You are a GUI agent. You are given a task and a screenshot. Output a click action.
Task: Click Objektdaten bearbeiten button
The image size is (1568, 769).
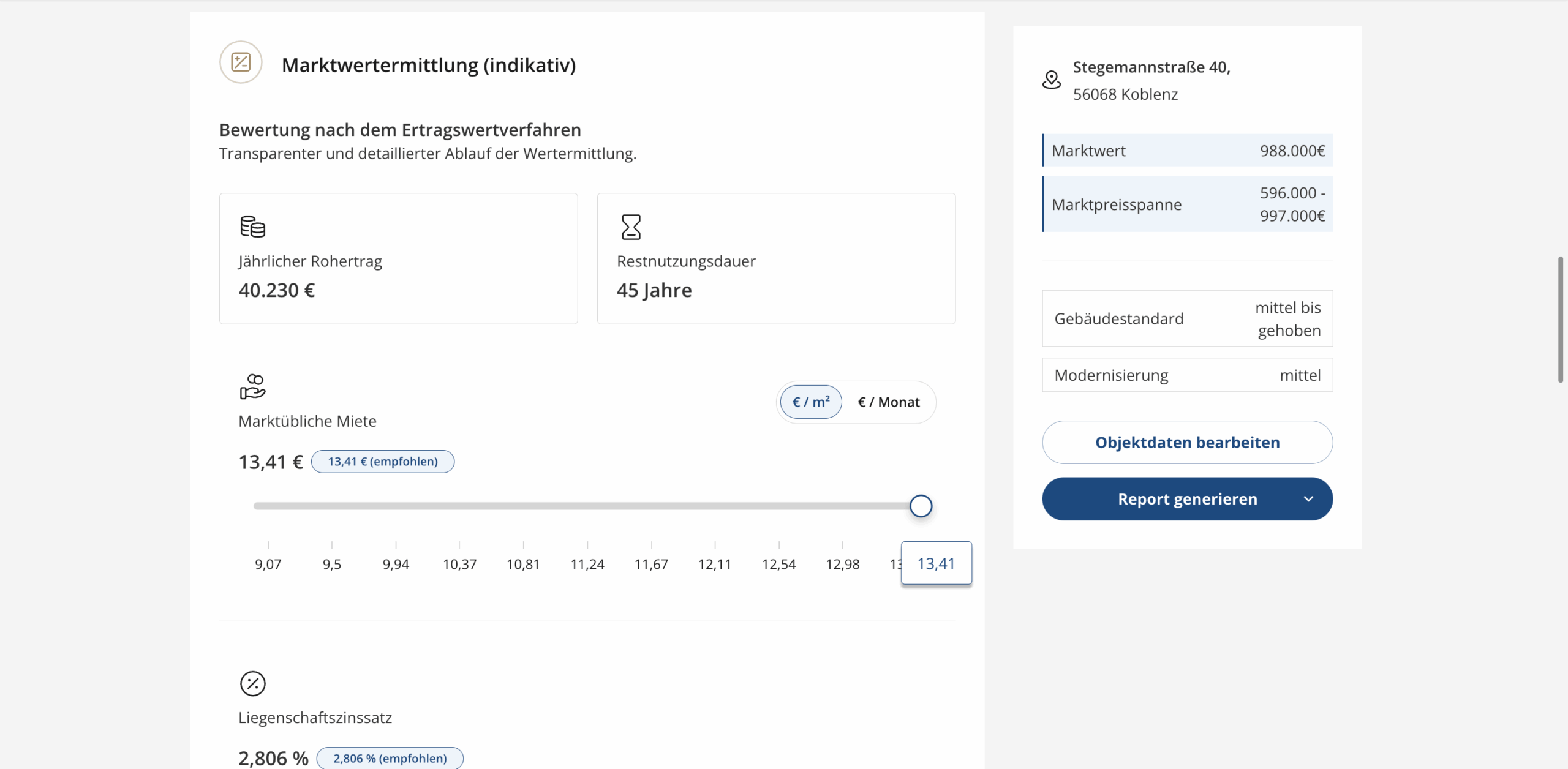[x=1187, y=442]
